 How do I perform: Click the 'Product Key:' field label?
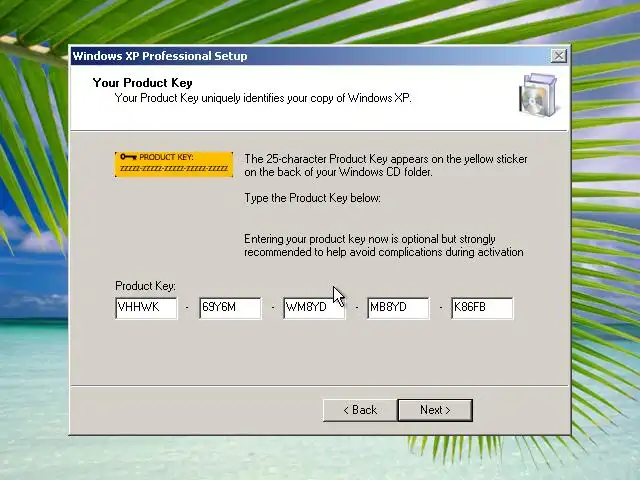point(145,286)
